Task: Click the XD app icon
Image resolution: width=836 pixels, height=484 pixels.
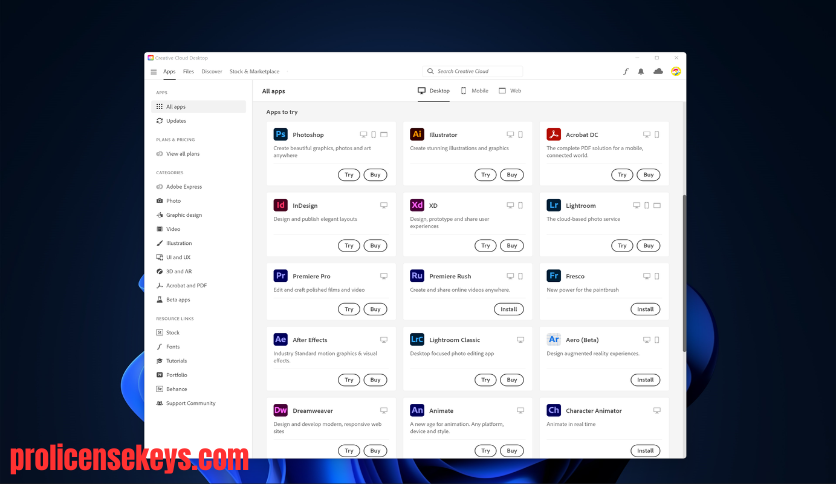Action: point(417,205)
